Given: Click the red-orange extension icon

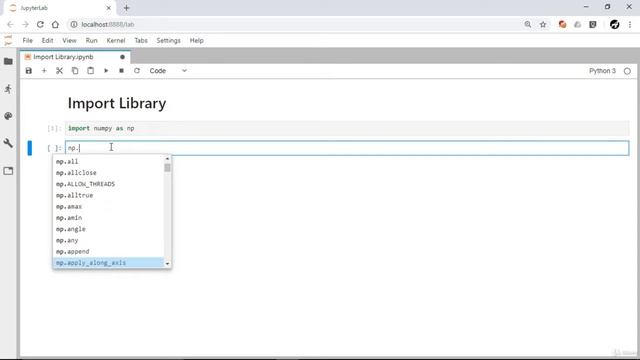Looking at the screenshot, I should pyautogui.click(x=562, y=24).
